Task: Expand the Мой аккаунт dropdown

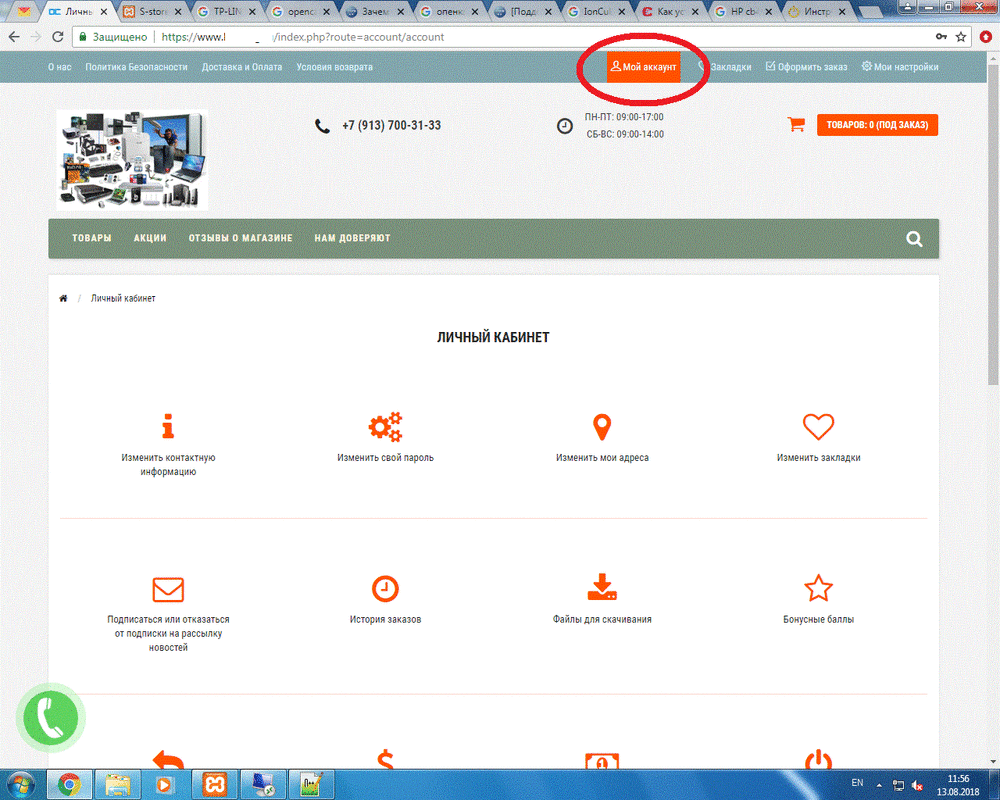Action: click(644, 67)
